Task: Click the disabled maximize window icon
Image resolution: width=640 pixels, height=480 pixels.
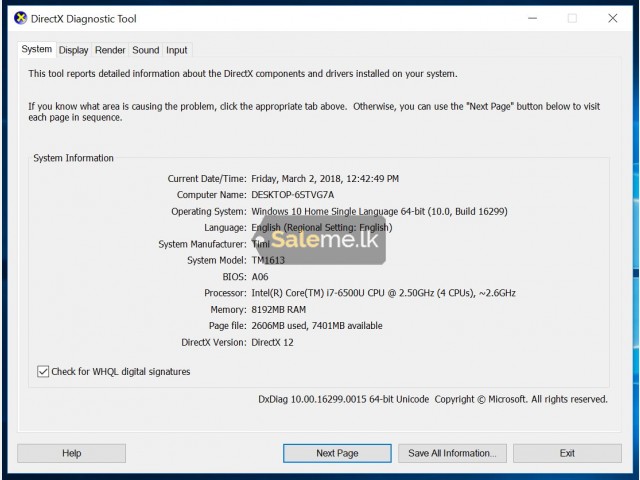Action: [x=572, y=18]
